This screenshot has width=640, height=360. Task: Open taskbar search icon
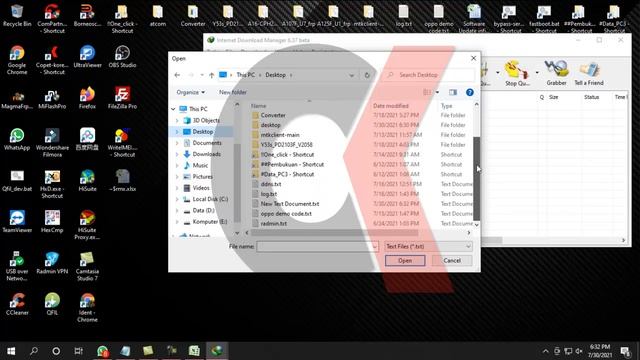(34, 351)
